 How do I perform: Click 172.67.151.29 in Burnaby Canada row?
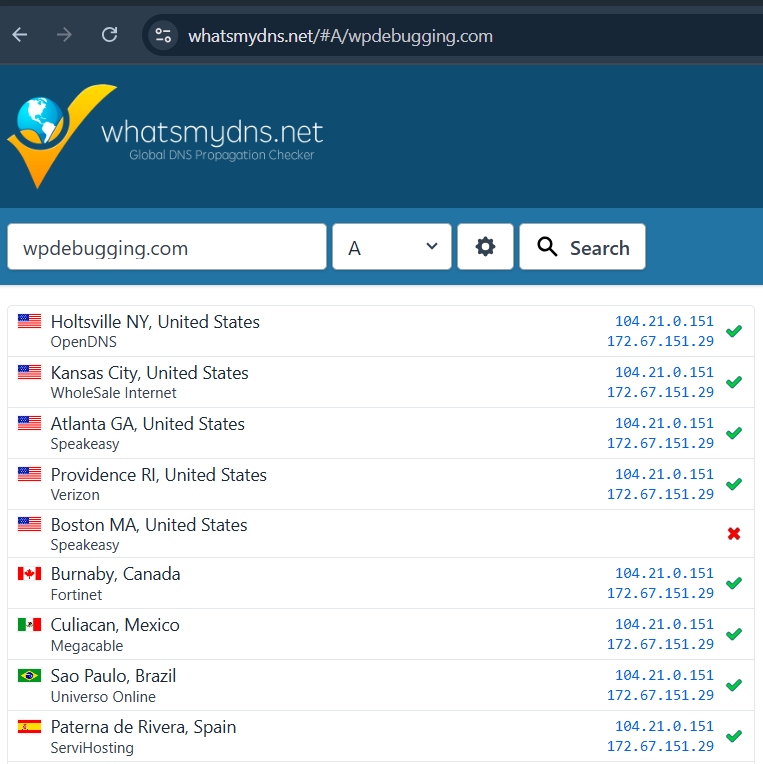660,593
